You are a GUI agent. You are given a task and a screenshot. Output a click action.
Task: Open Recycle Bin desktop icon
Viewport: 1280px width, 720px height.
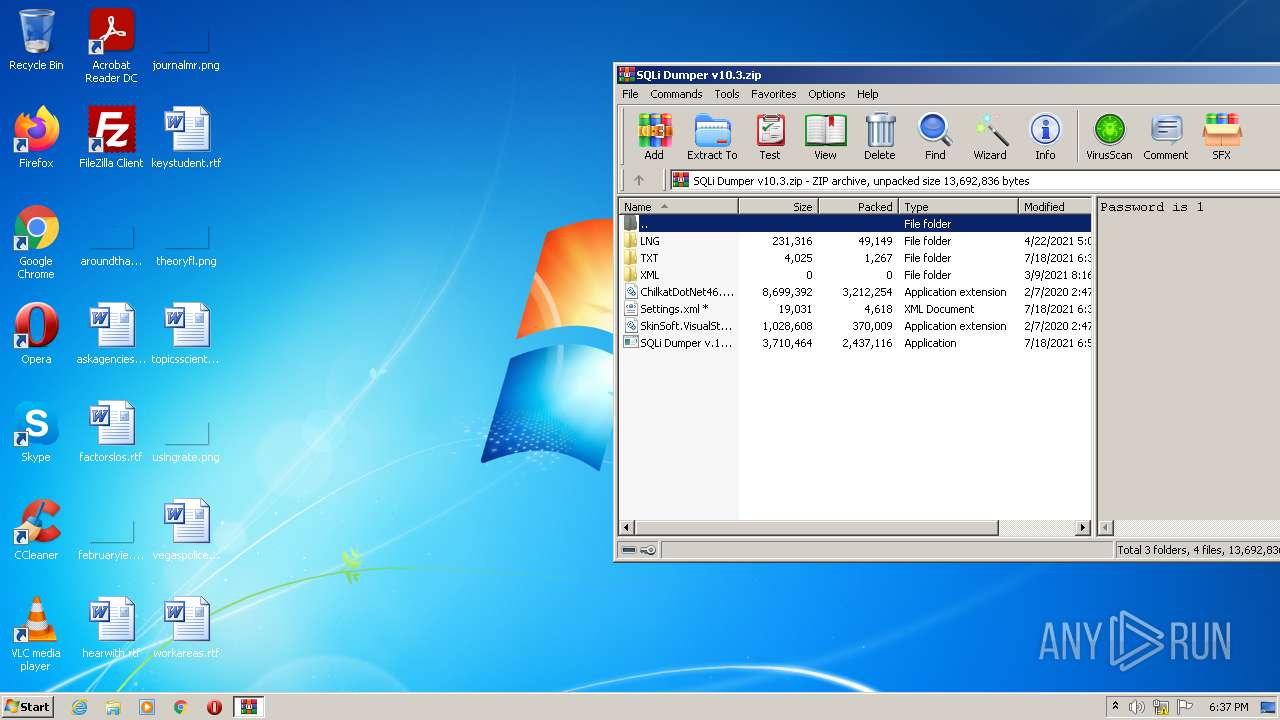click(x=36, y=40)
